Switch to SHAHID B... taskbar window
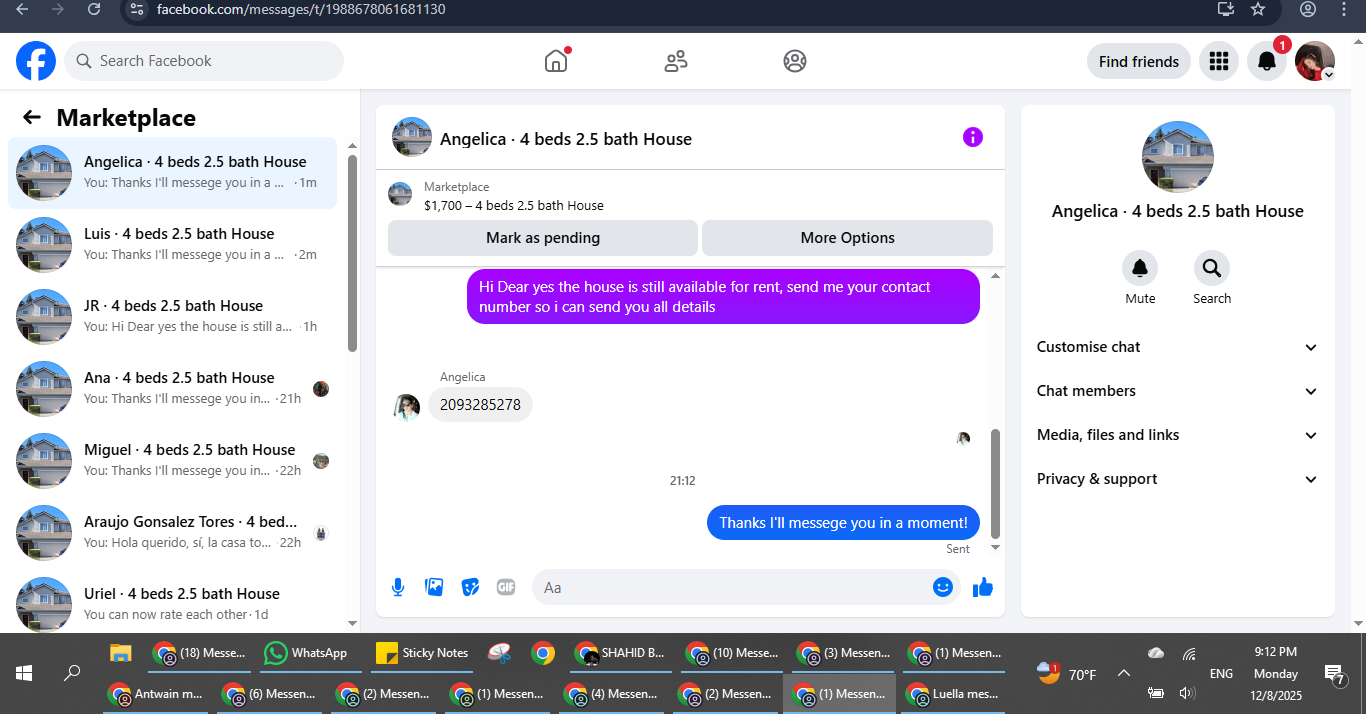The width and height of the screenshot is (1366, 714). click(621, 653)
